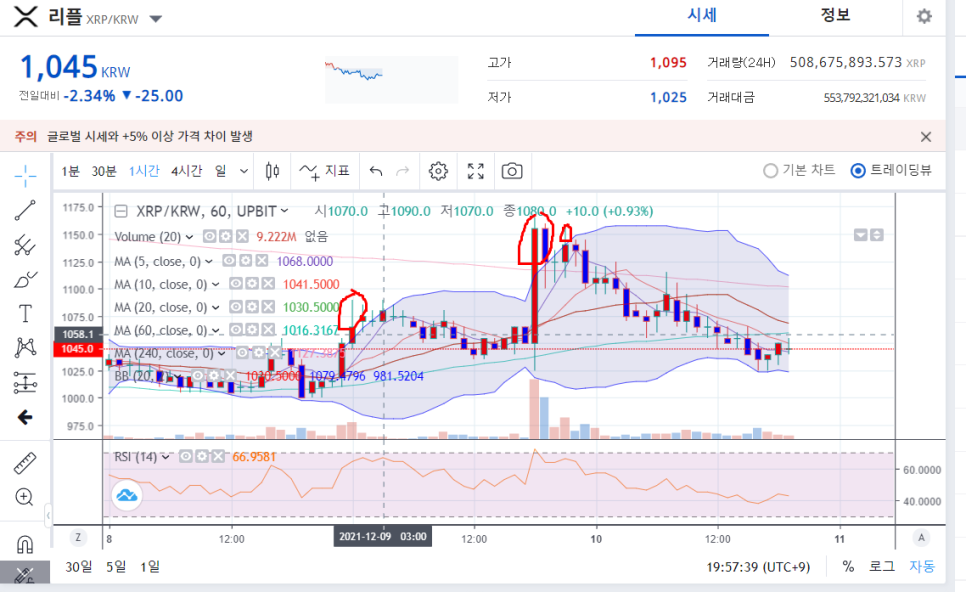
Task: Select the trend line drawing tool
Action: (25, 210)
